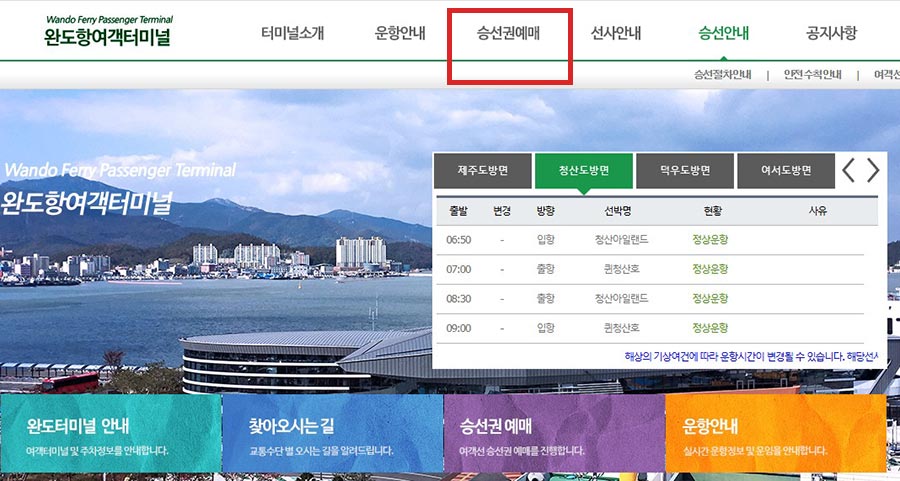Click 정상운항 status in the 06:50 row
900x481 pixels.
(710, 240)
